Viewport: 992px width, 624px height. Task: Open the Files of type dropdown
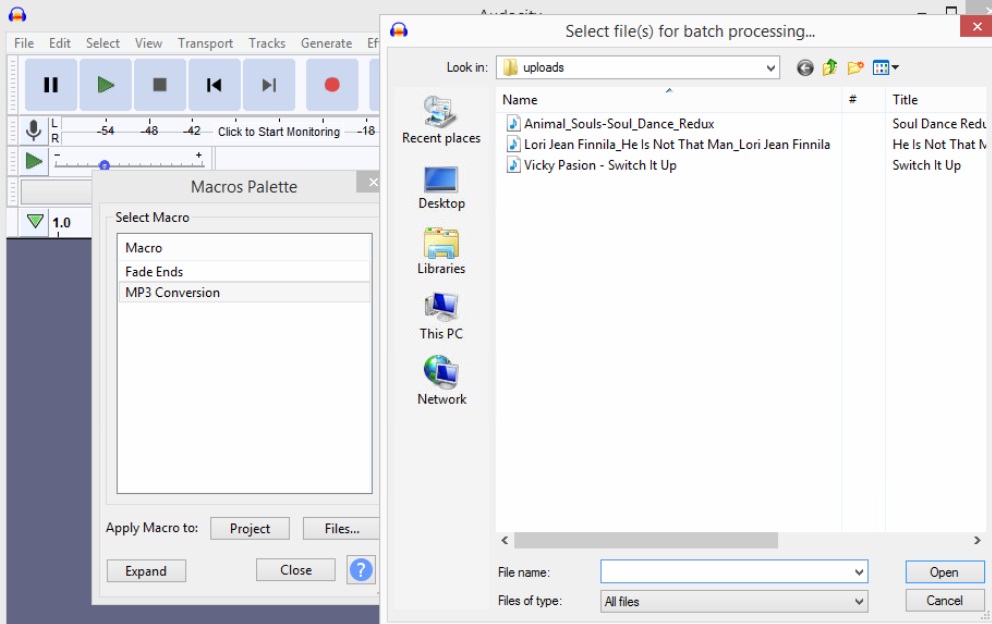click(x=734, y=601)
